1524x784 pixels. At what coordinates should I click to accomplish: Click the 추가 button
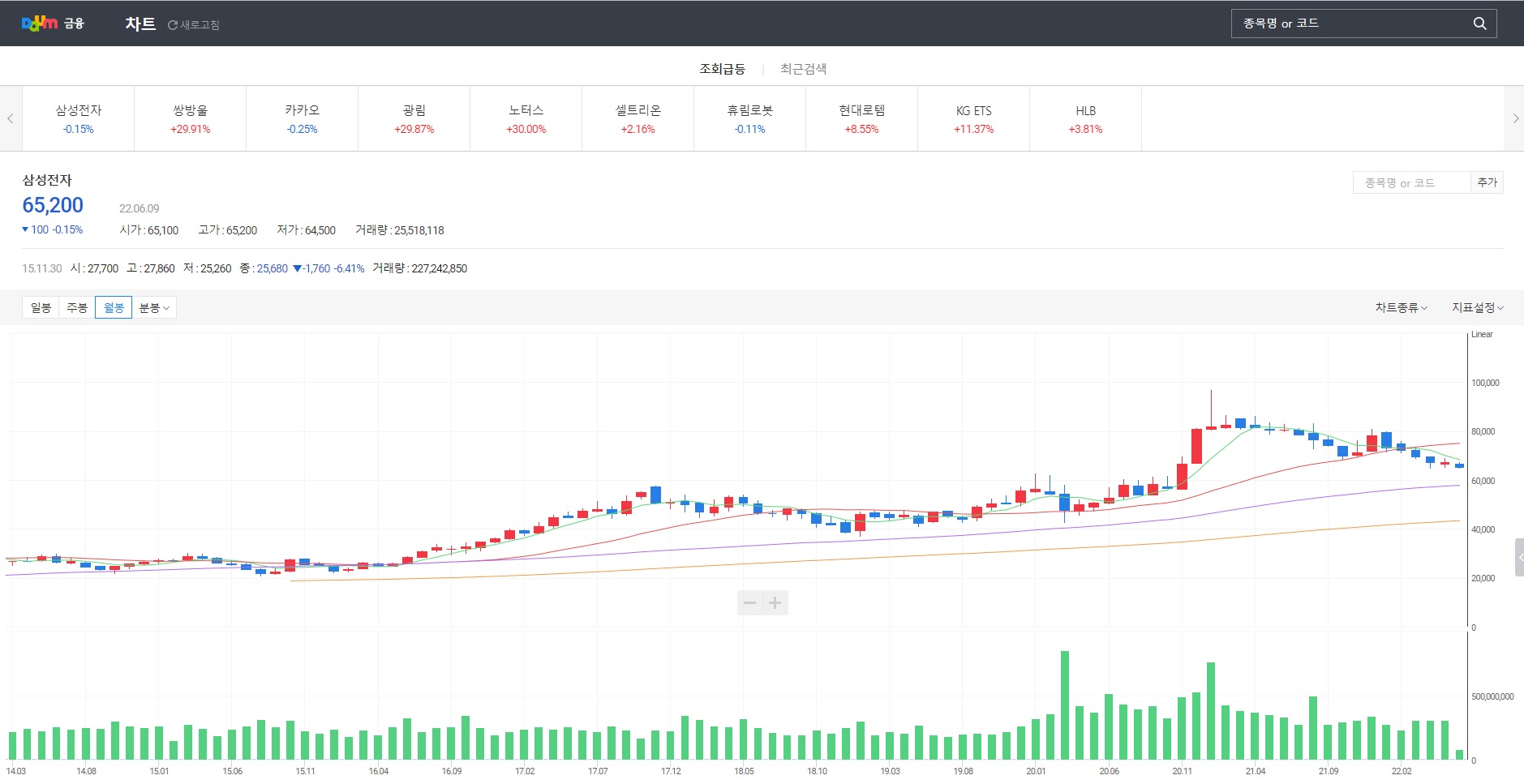[1488, 182]
